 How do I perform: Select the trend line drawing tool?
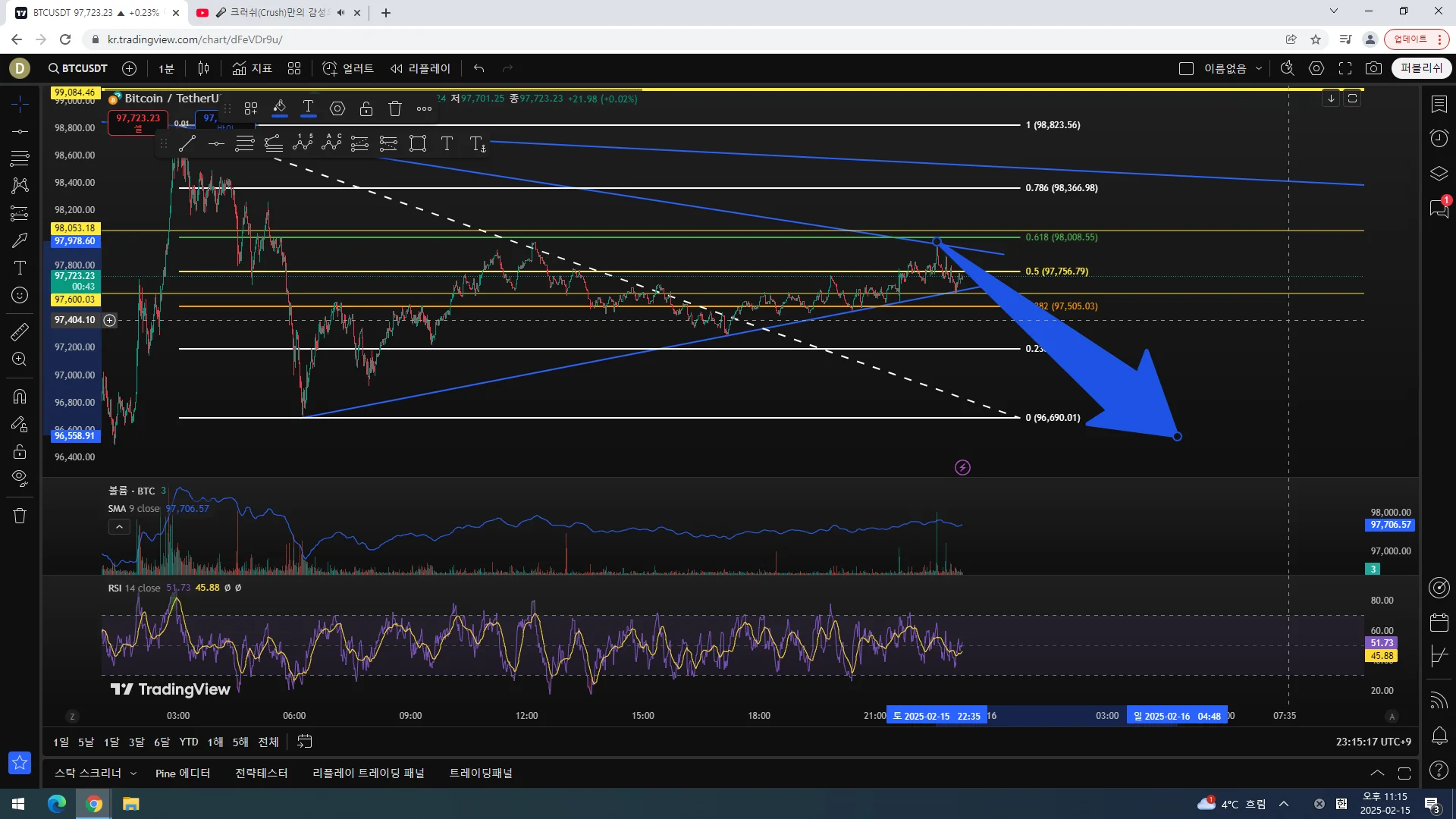pyautogui.click(x=187, y=143)
